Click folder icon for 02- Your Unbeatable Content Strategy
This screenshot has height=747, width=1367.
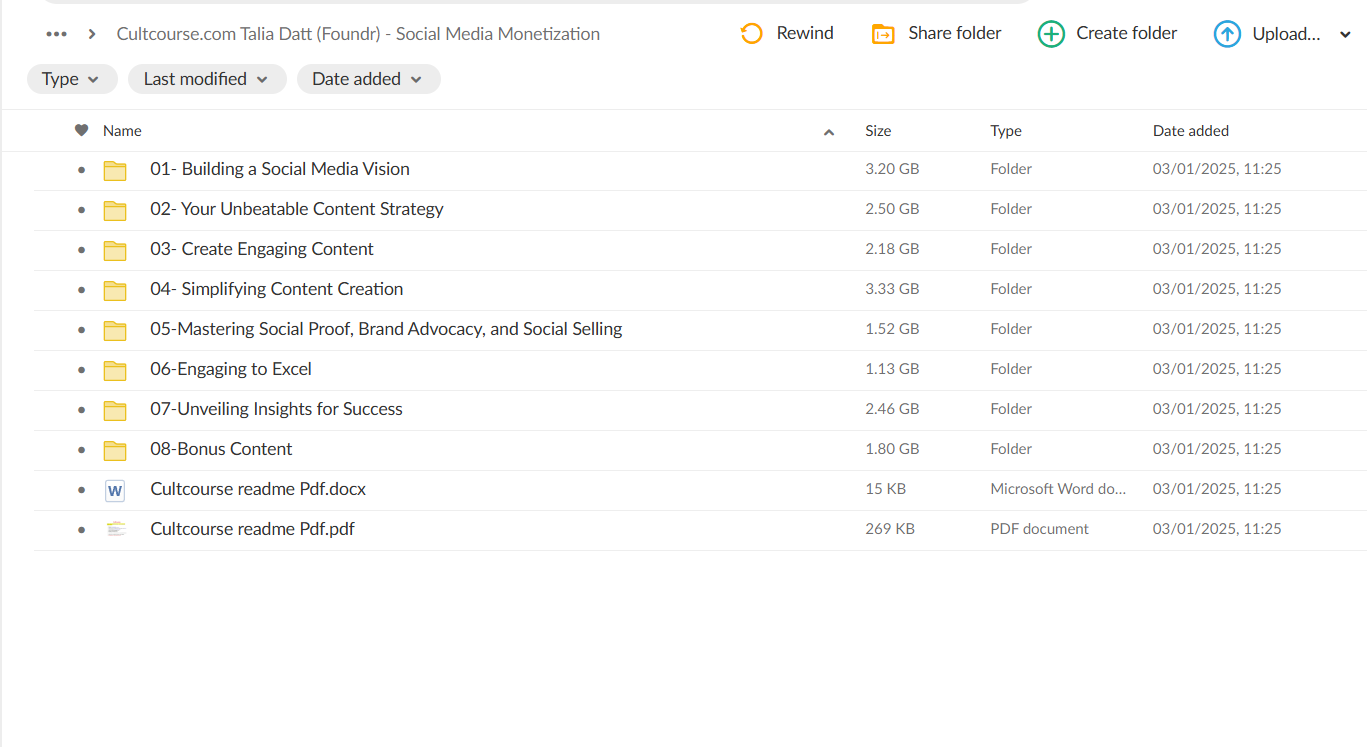(x=115, y=210)
